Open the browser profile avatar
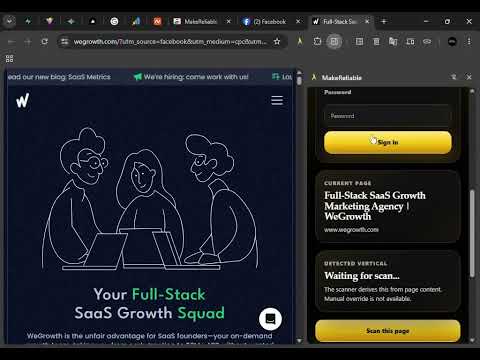 pyautogui.click(x=452, y=41)
